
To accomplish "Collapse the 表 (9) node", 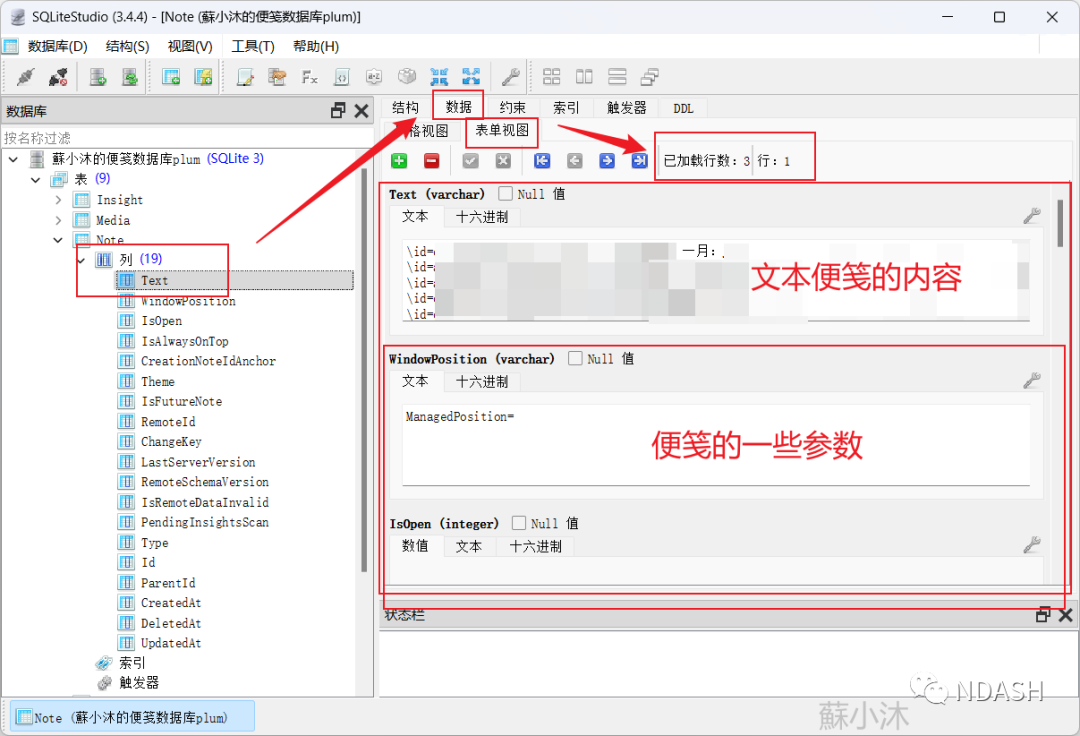I will [x=36, y=180].
